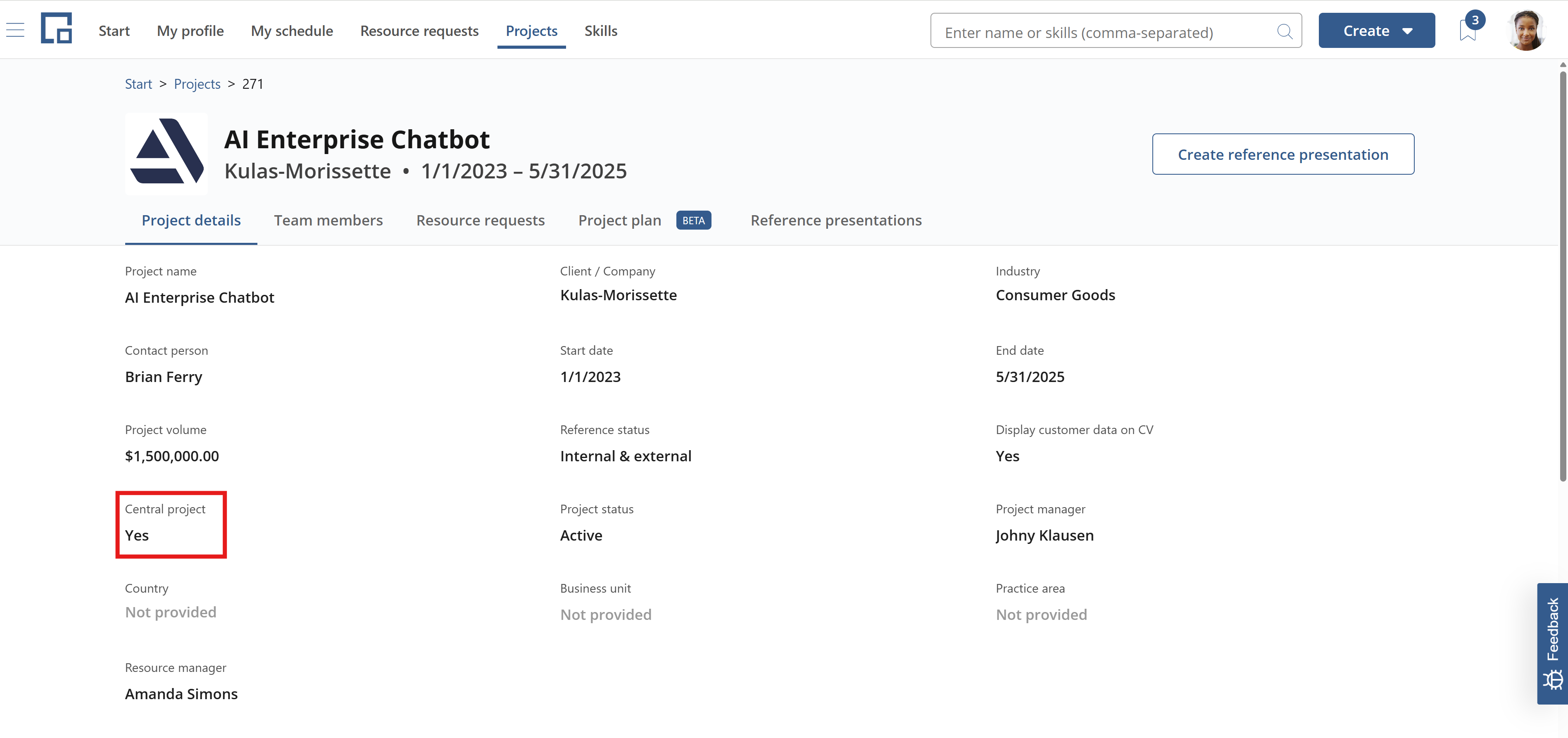The width and height of the screenshot is (1568, 738).
Task: Click the project manager name Johny Klausen
Action: (1045, 535)
